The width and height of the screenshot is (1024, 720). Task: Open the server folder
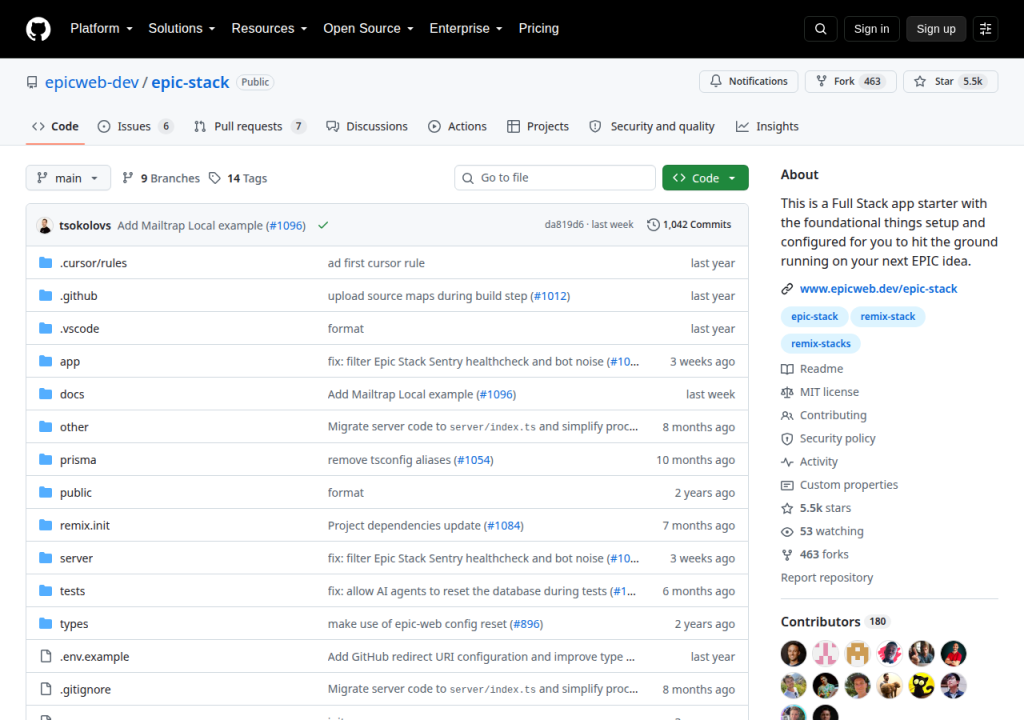click(76, 558)
